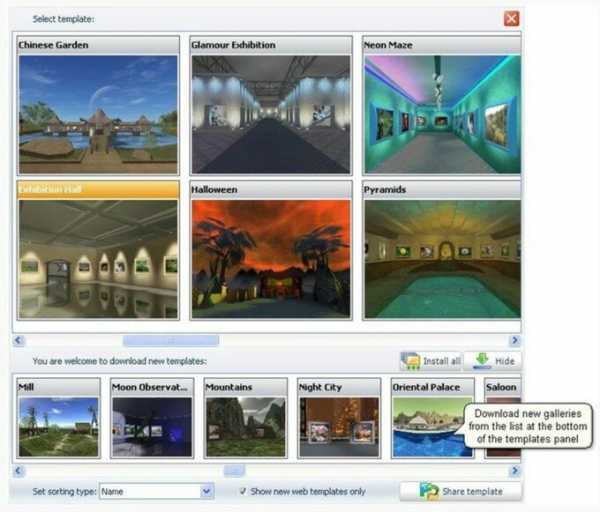Click the Night City title label
The image size is (600, 512).
(320, 387)
